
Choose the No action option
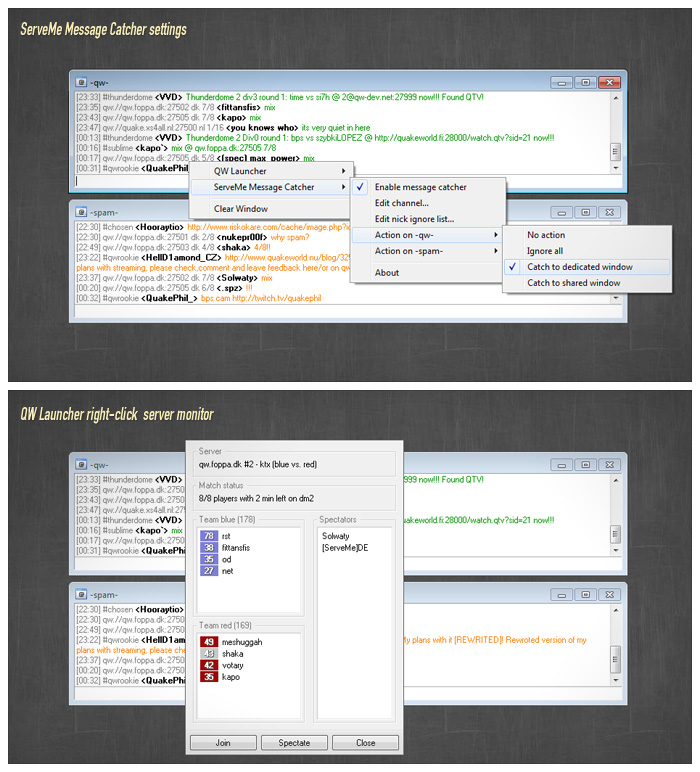click(x=546, y=235)
